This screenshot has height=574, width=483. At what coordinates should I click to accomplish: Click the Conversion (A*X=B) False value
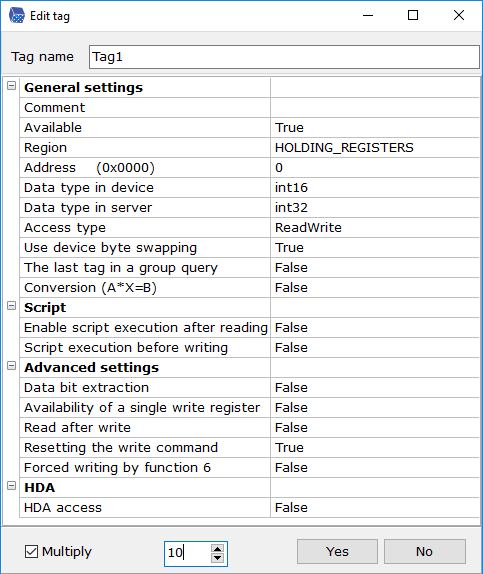point(375,287)
